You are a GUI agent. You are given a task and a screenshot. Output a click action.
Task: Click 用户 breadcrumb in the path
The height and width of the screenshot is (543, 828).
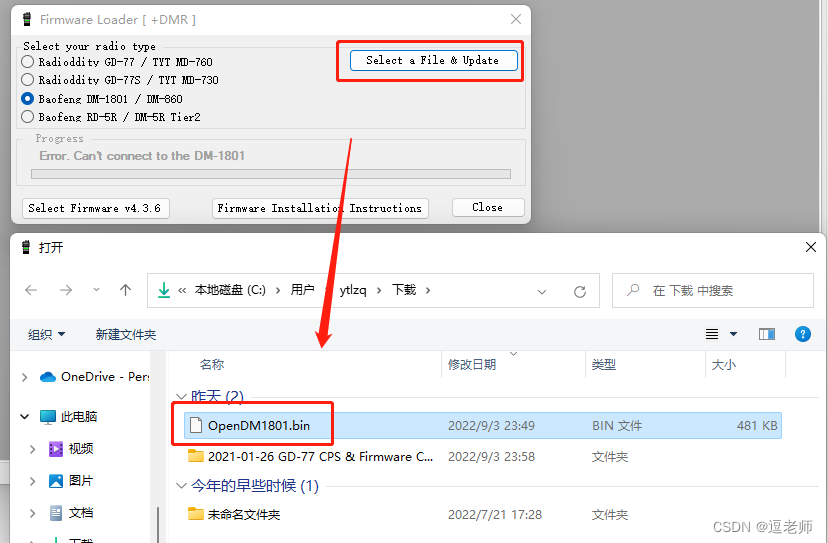coord(302,290)
